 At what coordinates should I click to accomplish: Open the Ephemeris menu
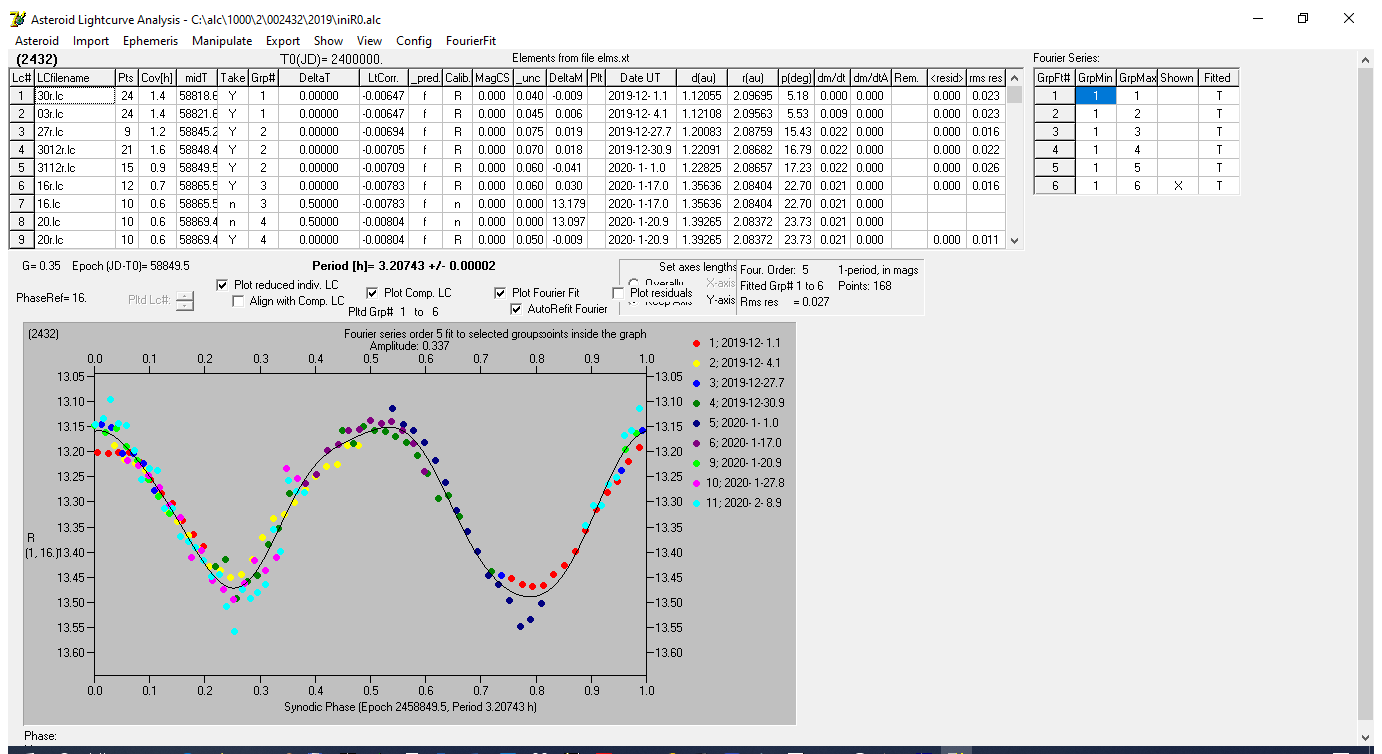pyautogui.click(x=150, y=41)
